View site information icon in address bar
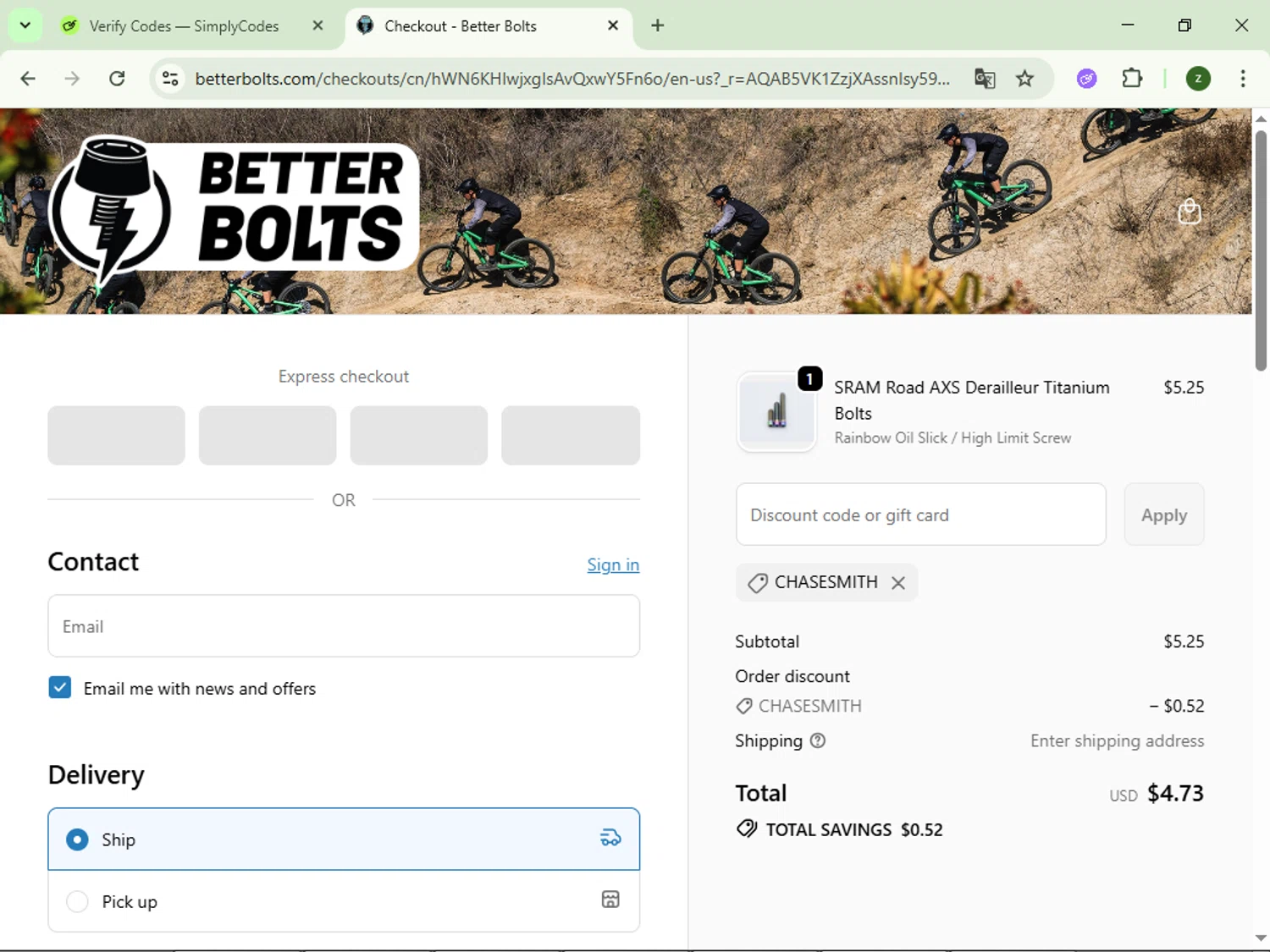 (x=170, y=79)
